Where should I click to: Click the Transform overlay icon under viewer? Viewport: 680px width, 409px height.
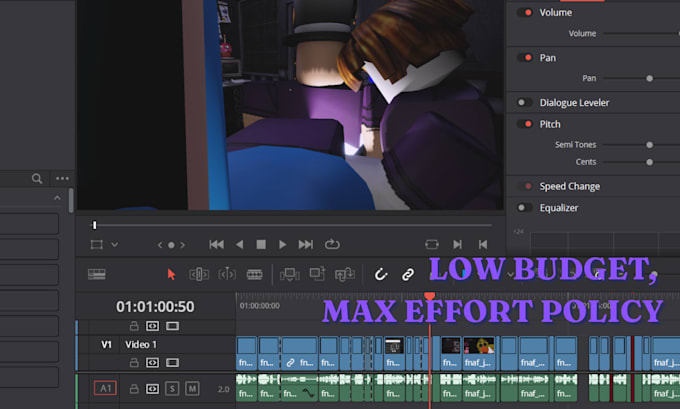tap(97, 245)
